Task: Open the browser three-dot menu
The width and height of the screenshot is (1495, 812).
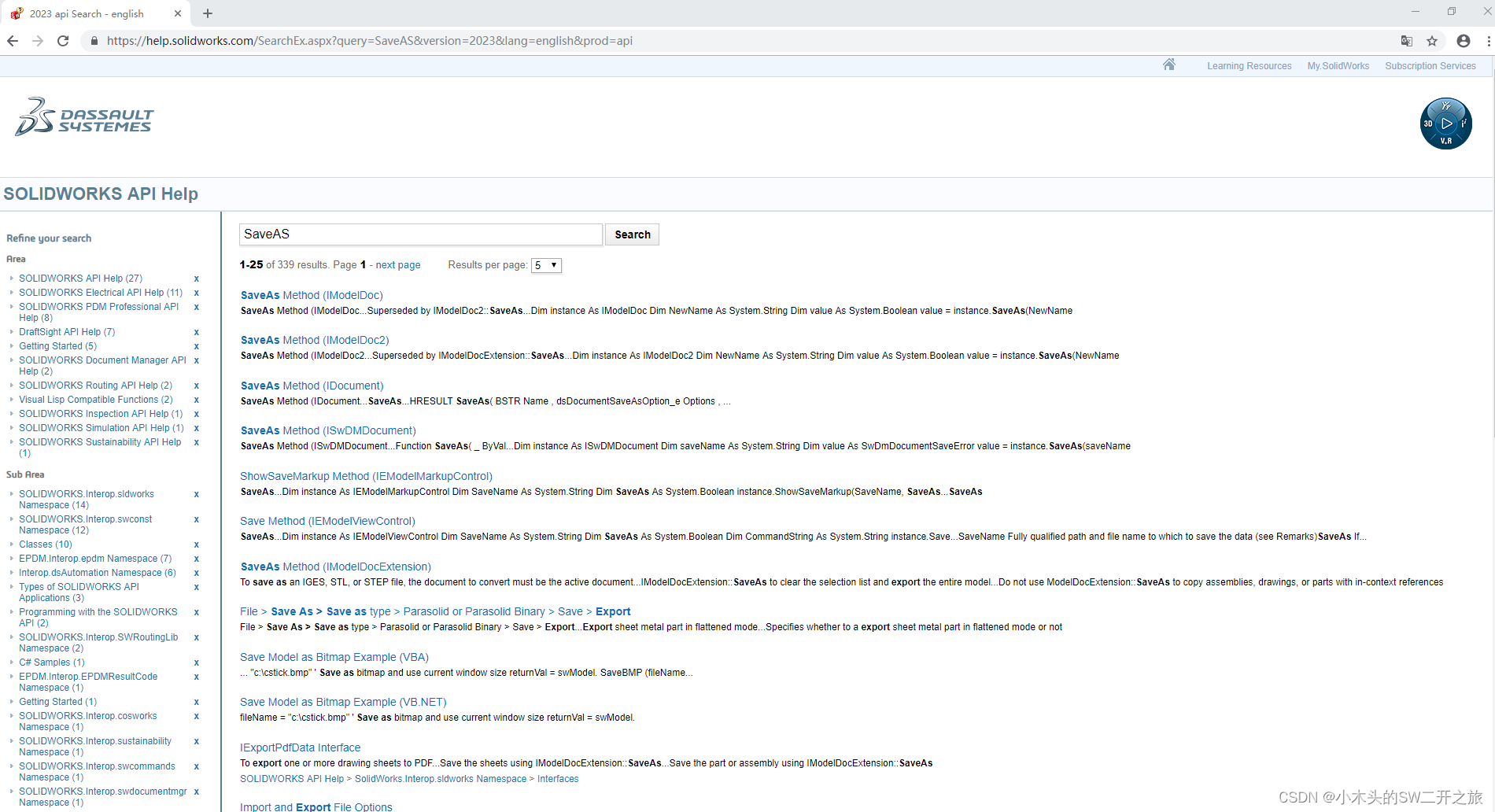Action: (x=1489, y=41)
